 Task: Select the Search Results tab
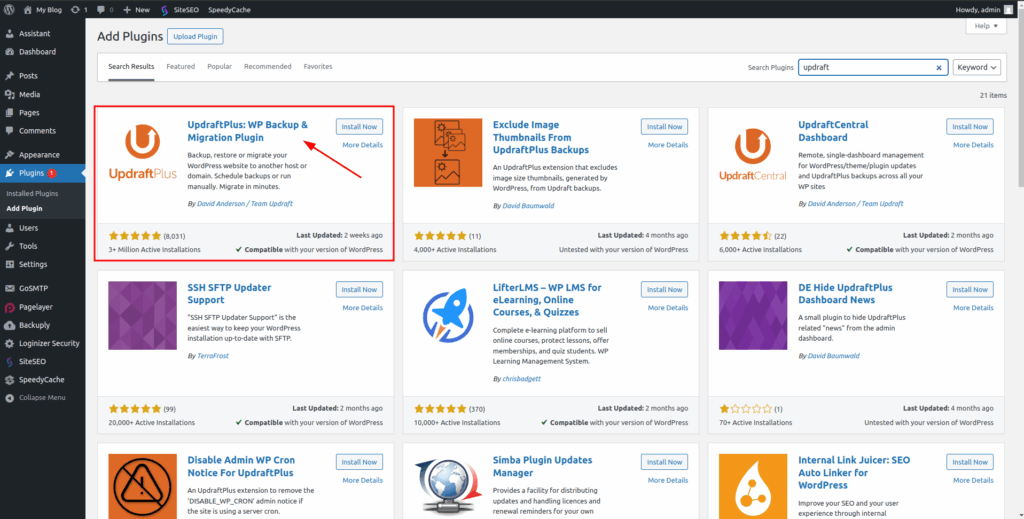coord(131,67)
